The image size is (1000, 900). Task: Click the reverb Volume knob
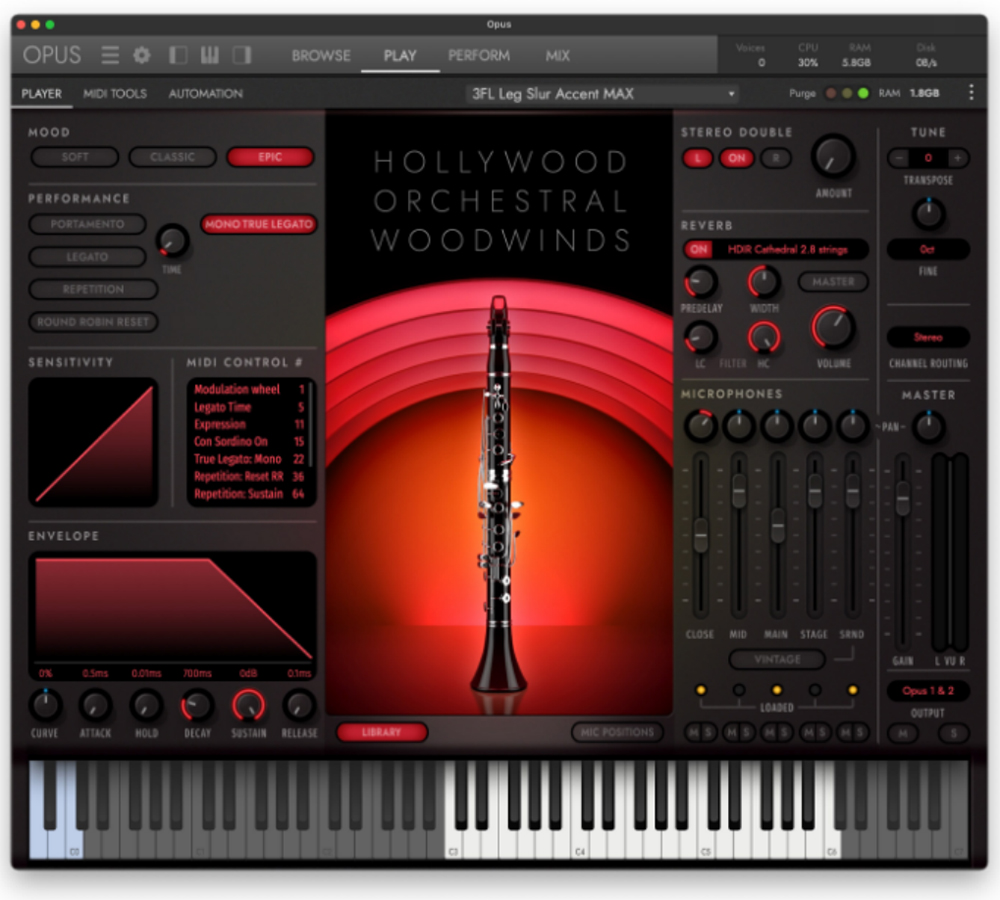(x=833, y=328)
